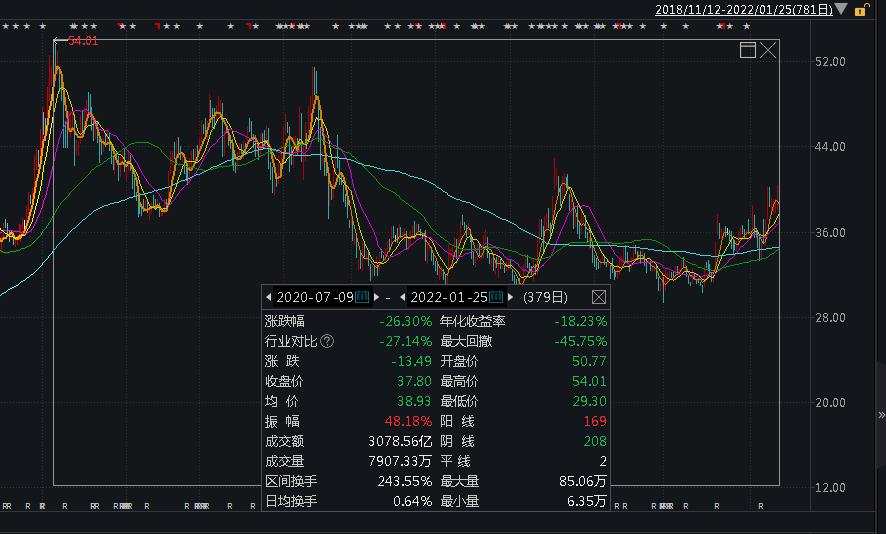Click the 区间换手 value 243.55%
Screen dimensions: 886x534
point(405,481)
